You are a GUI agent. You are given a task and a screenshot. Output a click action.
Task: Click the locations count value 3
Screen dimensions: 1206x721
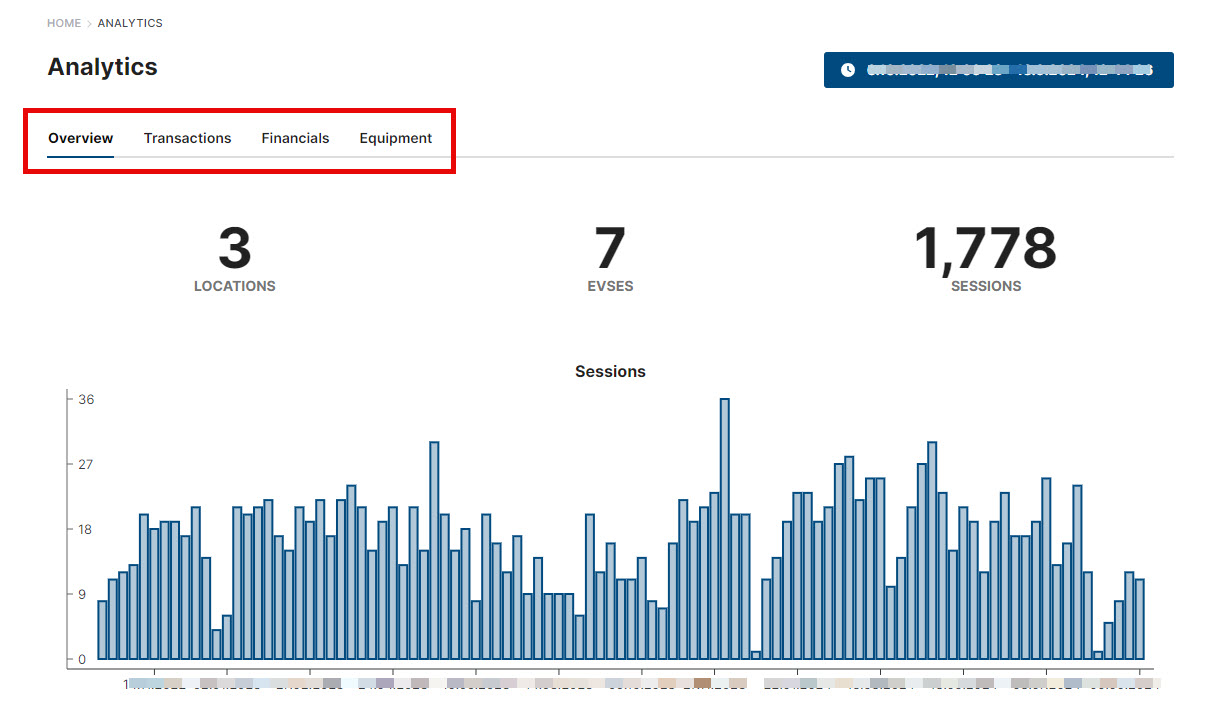point(234,248)
